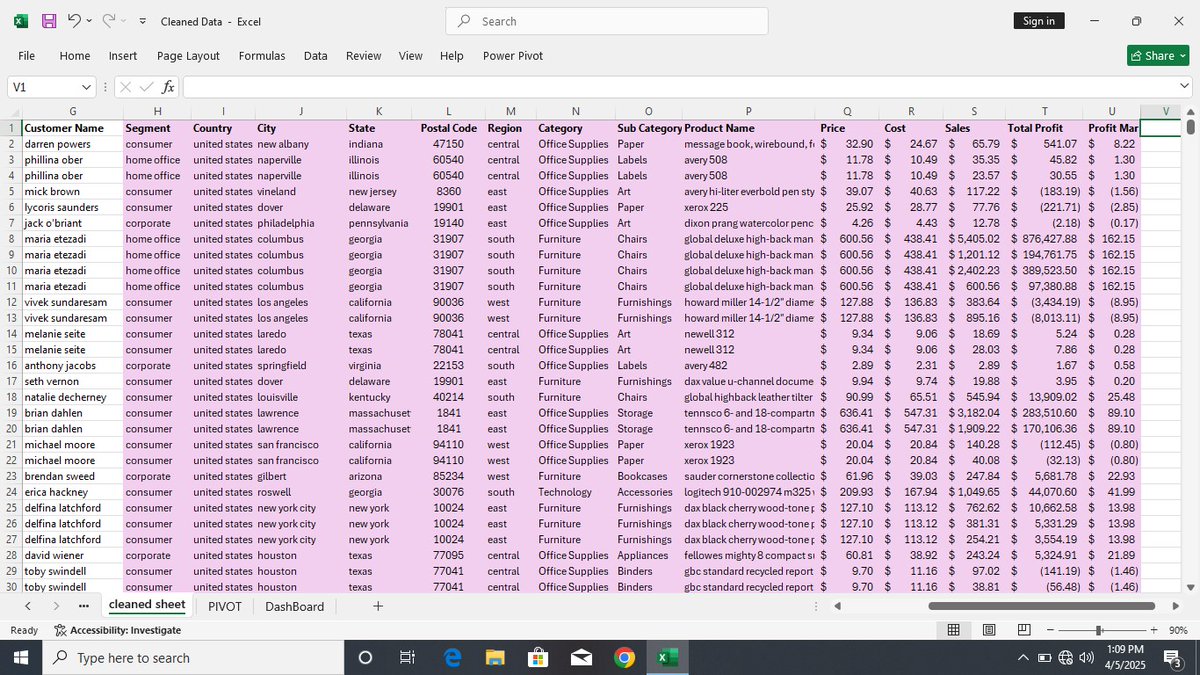1200x675 pixels.
Task: Click the Share button
Action: (x=1158, y=56)
